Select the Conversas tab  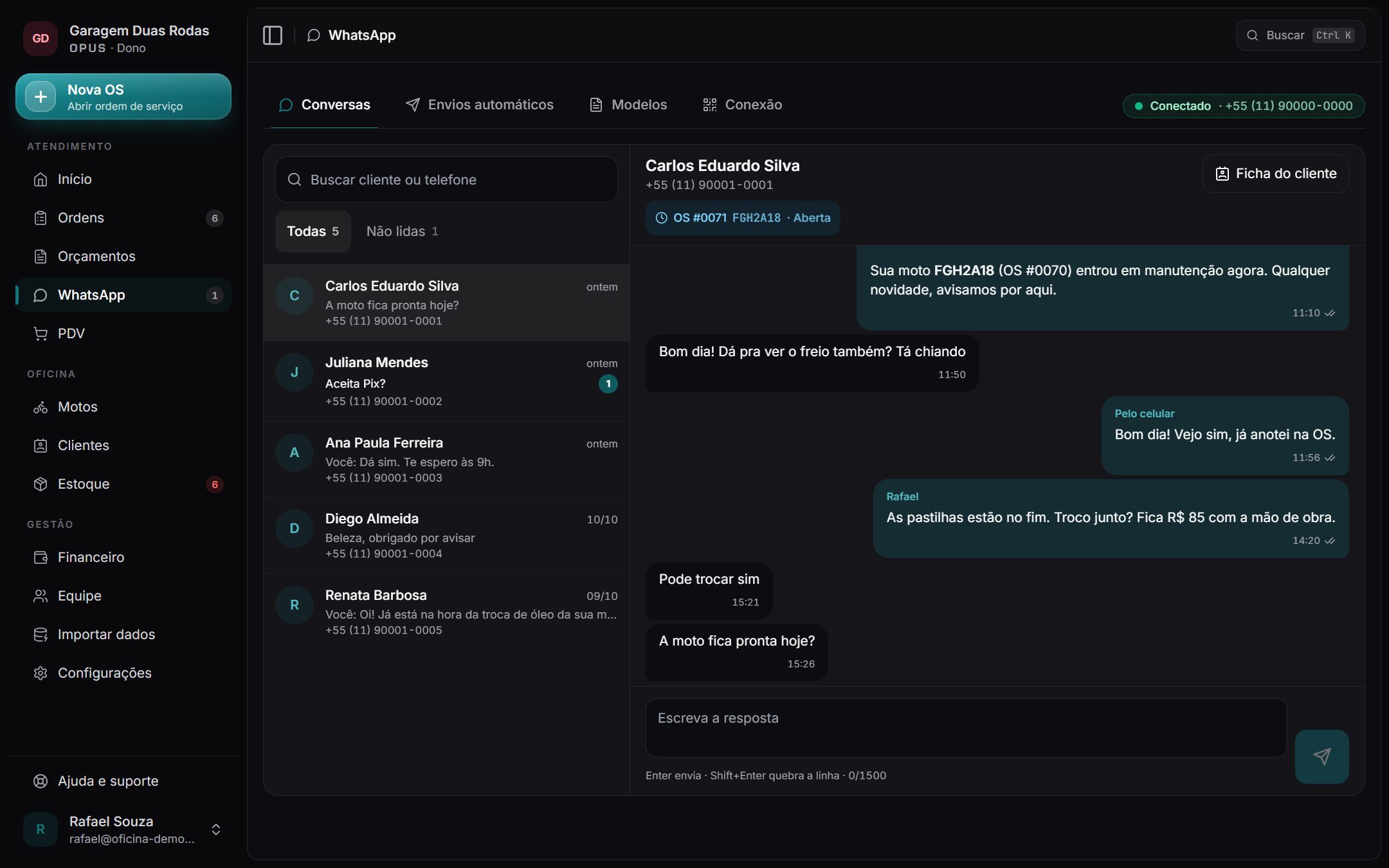(324, 105)
